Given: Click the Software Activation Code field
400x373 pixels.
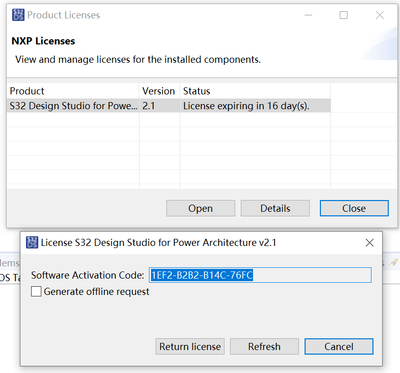Looking at the screenshot, I should click(260, 275).
